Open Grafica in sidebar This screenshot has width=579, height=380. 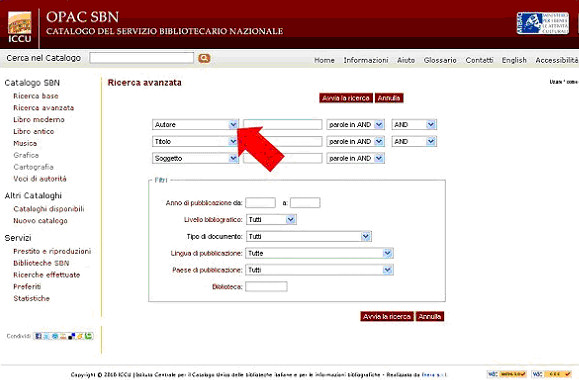coord(26,155)
